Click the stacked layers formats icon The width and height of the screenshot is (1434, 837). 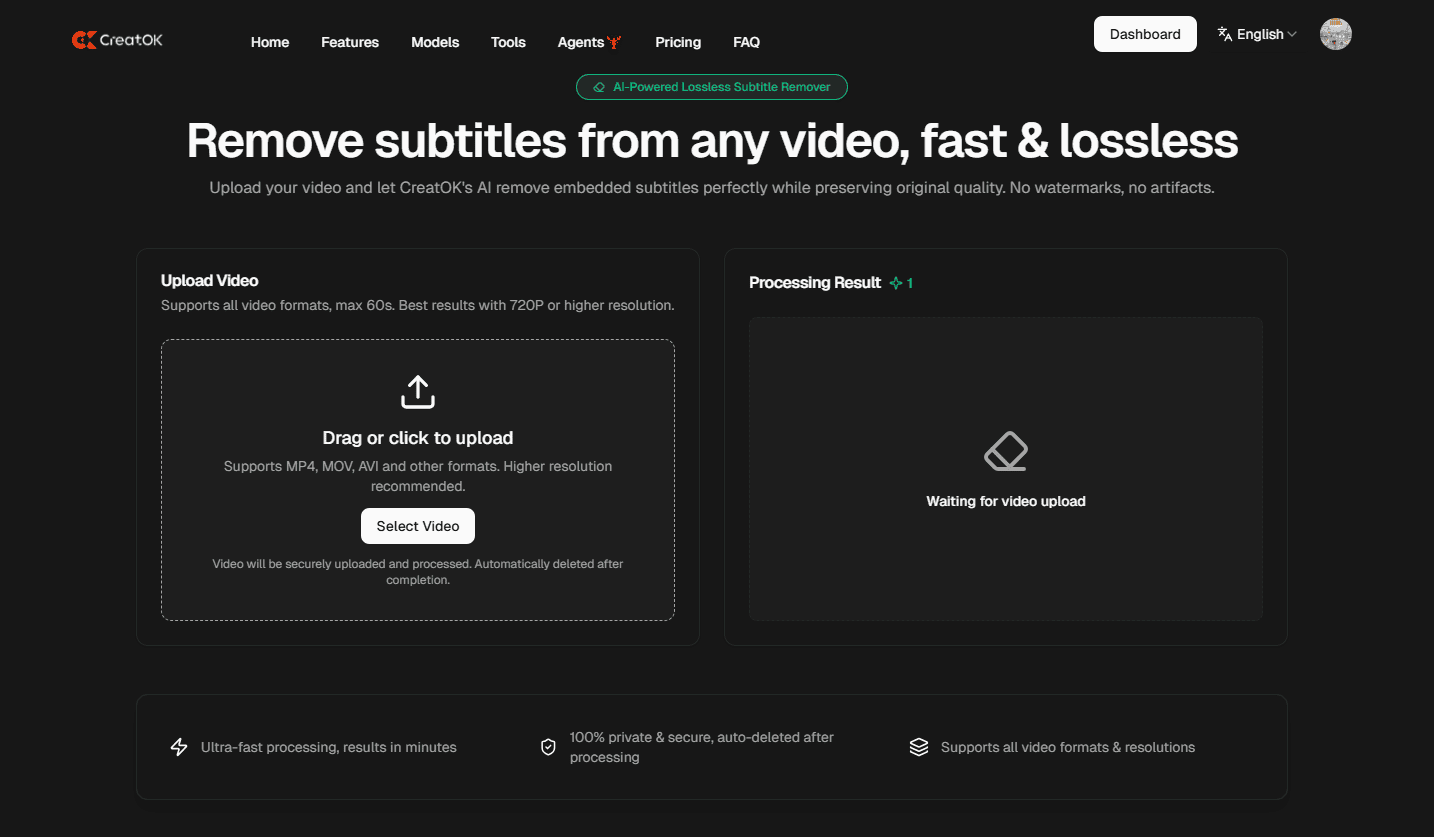pos(919,747)
